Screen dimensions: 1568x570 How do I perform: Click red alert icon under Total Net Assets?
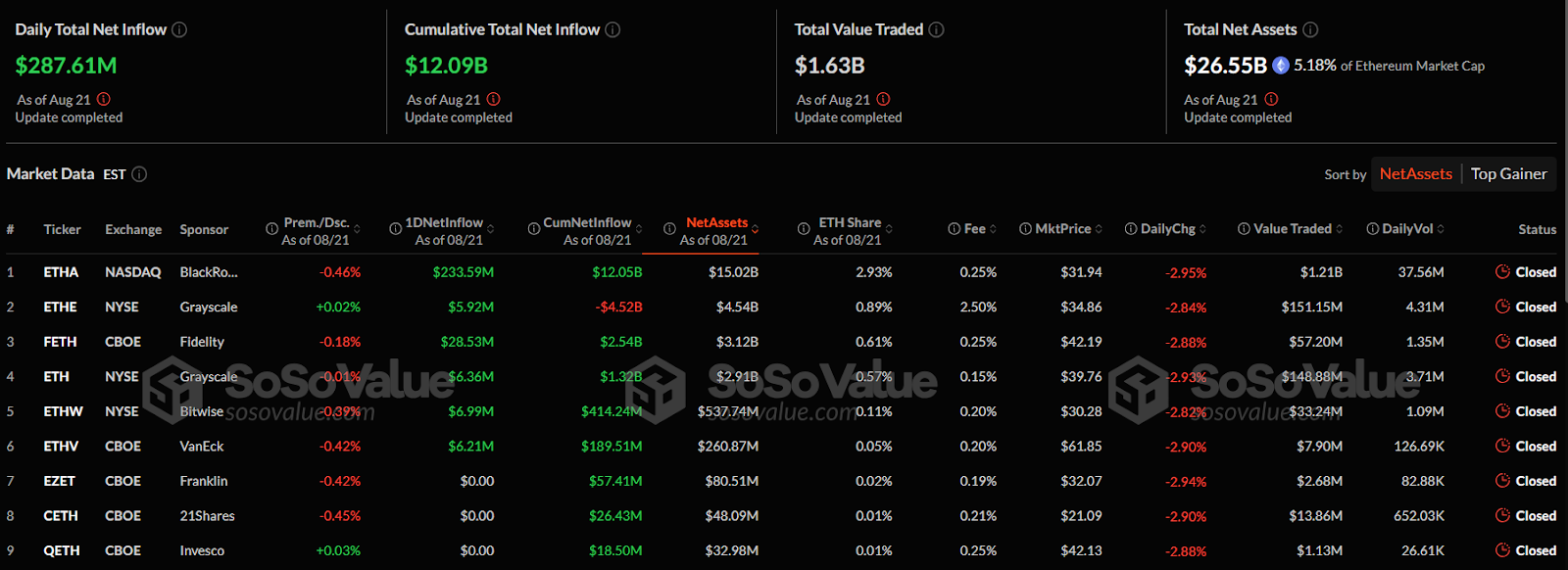tap(1271, 99)
